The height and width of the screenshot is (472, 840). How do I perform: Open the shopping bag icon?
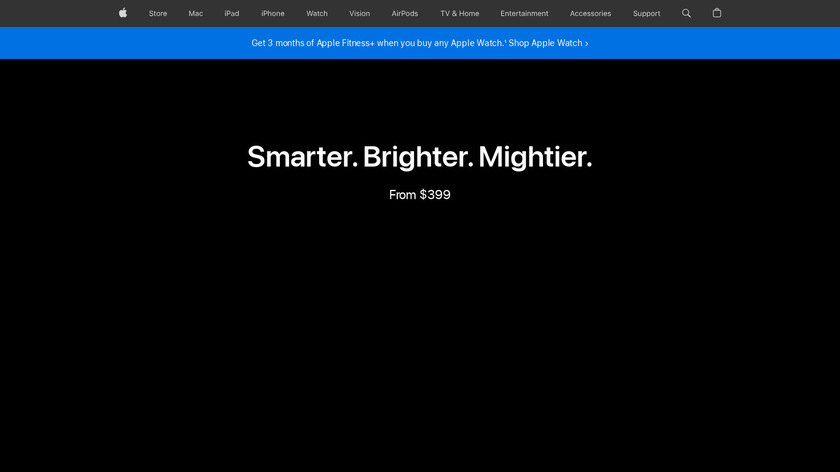point(717,13)
